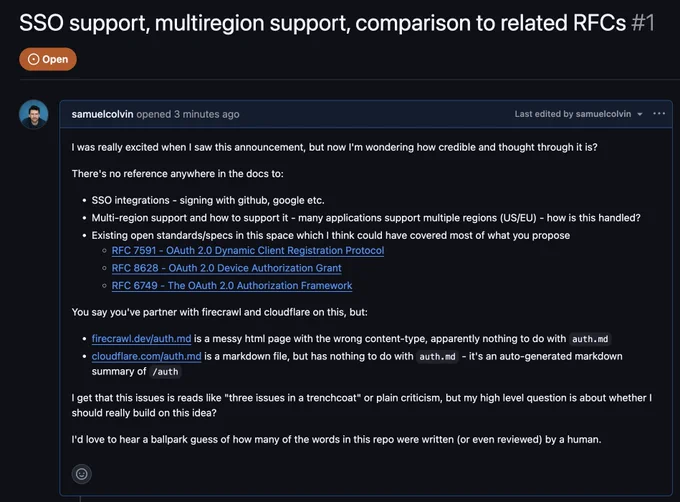Open the three-dot comment options menu

(659, 114)
